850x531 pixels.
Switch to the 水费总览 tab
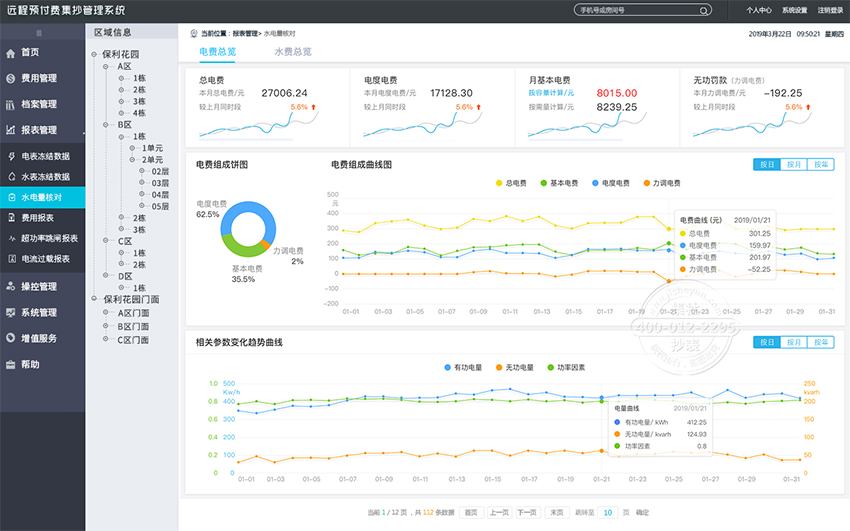click(x=293, y=51)
